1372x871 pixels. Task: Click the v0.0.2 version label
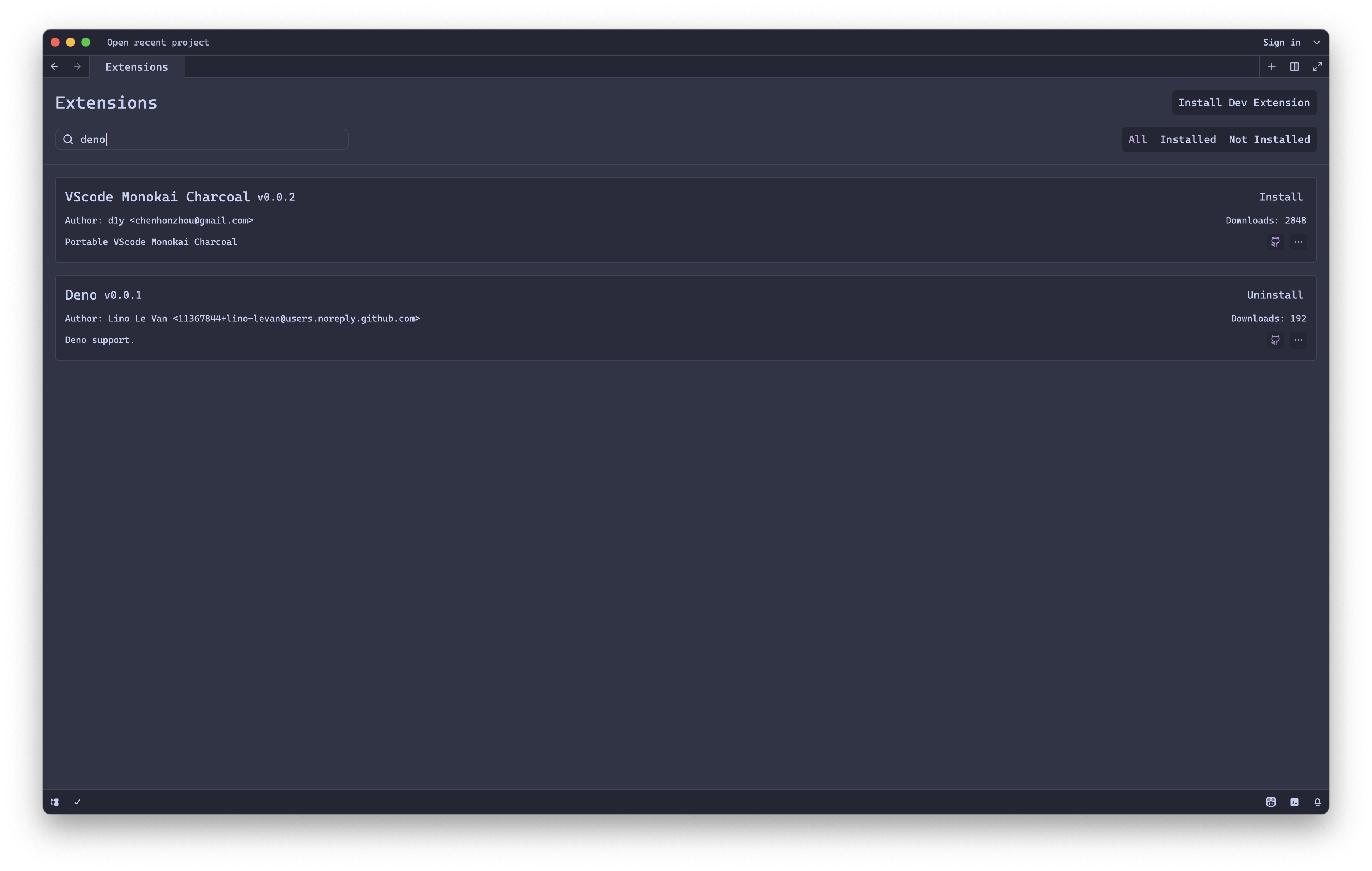tap(276, 197)
